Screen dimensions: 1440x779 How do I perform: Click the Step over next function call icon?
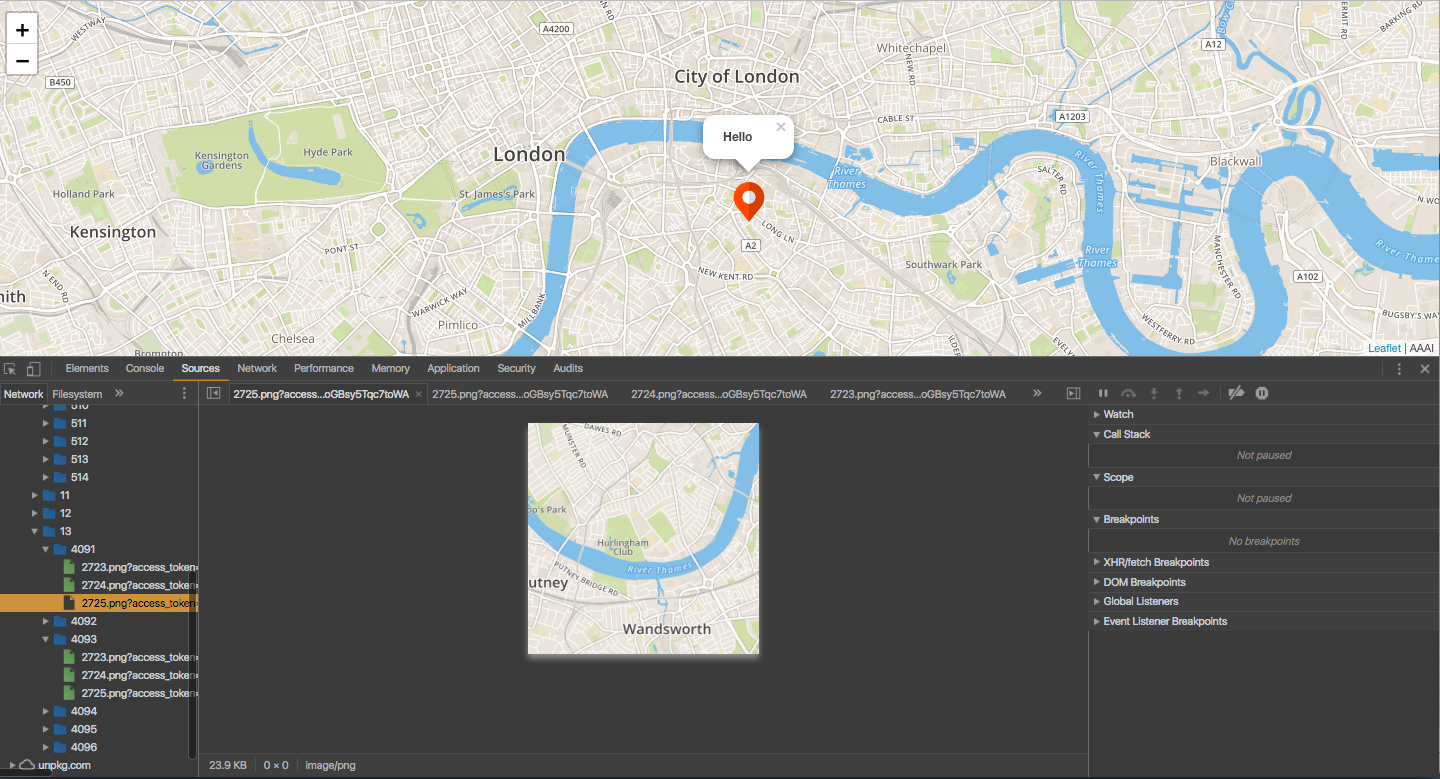(x=1127, y=392)
